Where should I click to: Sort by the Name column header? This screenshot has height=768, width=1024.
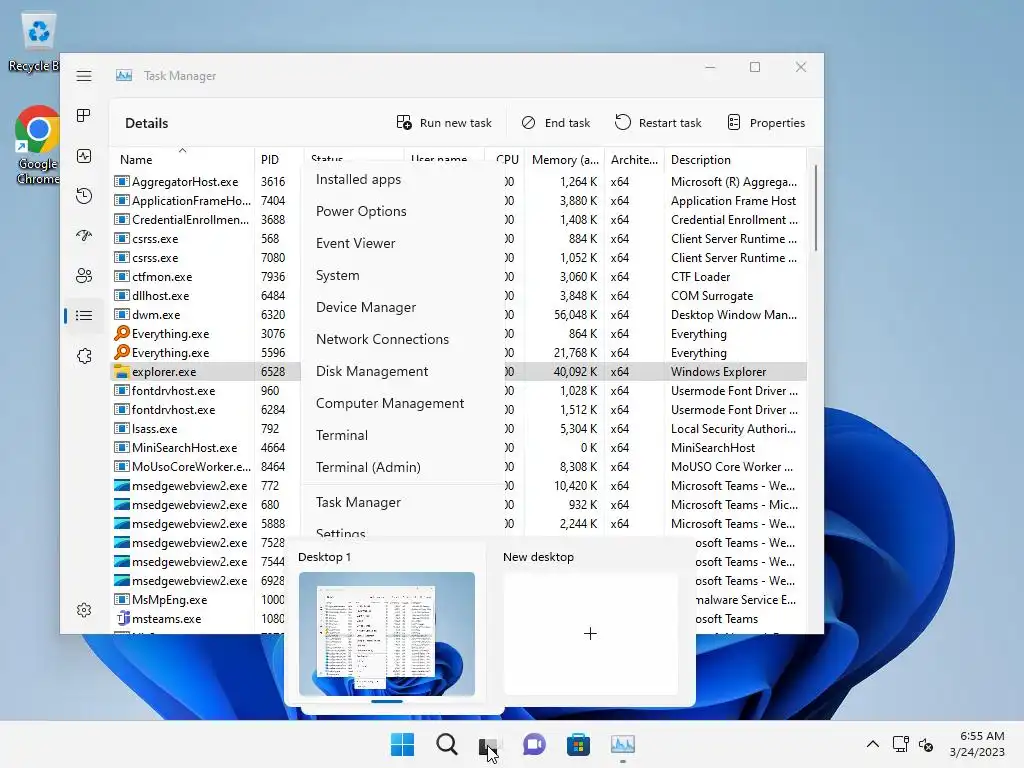[x=182, y=159]
